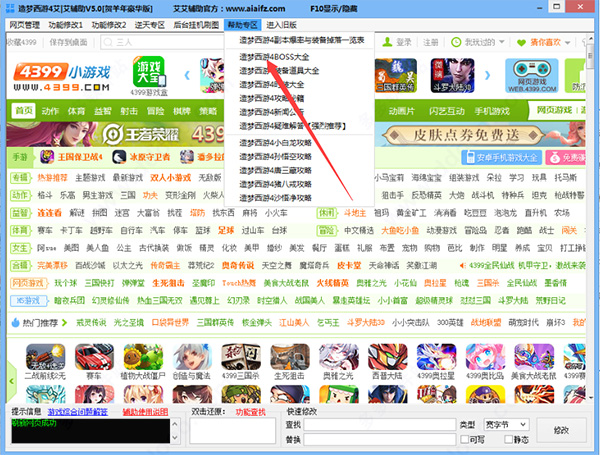Click the 皮肤点券免费送 banner
The width and height of the screenshot is (600, 455).
[x=465, y=135]
